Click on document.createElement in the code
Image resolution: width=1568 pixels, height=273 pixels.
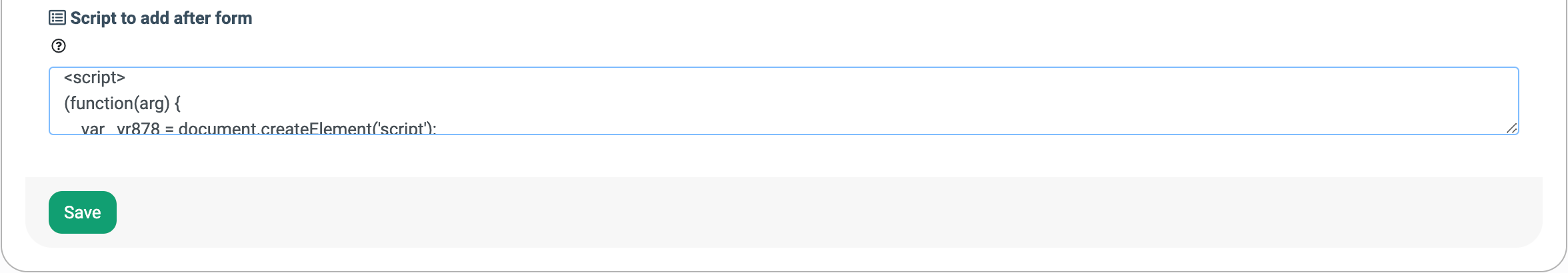tap(276, 128)
